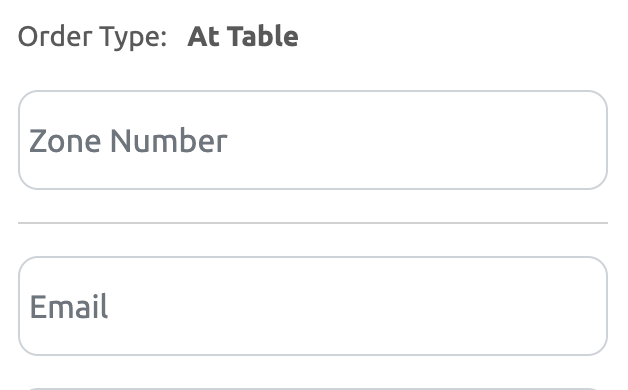The image size is (628, 390).
Task: Click empty space inside Email box
Action: 356,306
